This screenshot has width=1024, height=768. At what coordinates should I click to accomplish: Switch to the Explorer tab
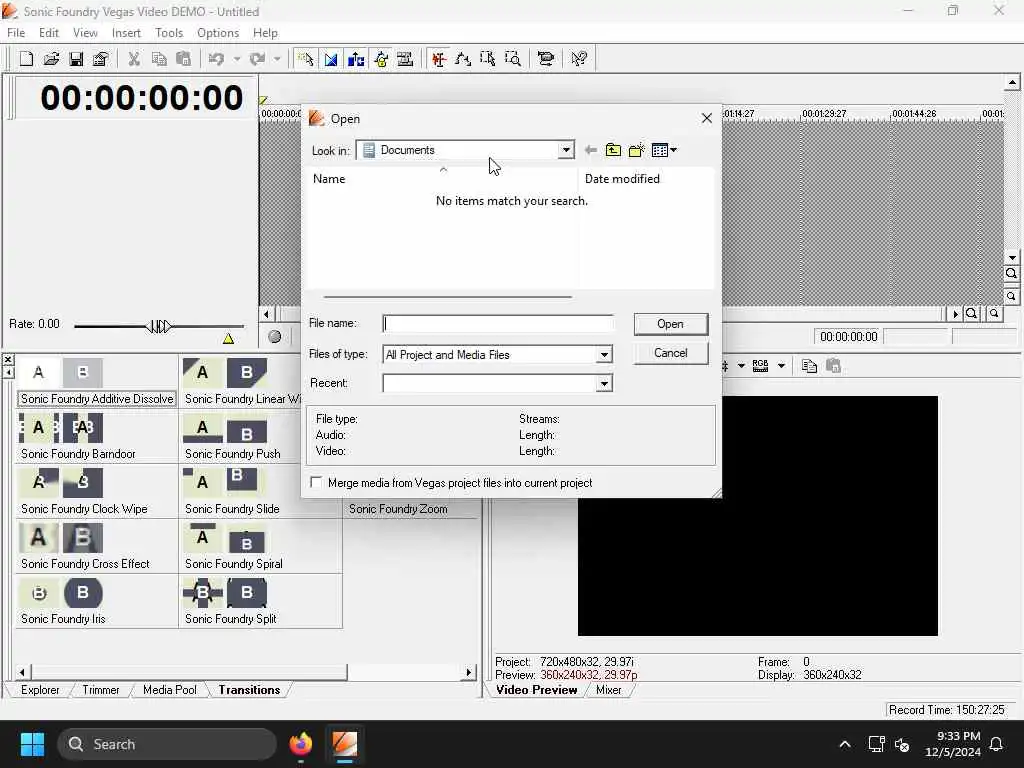pos(40,690)
